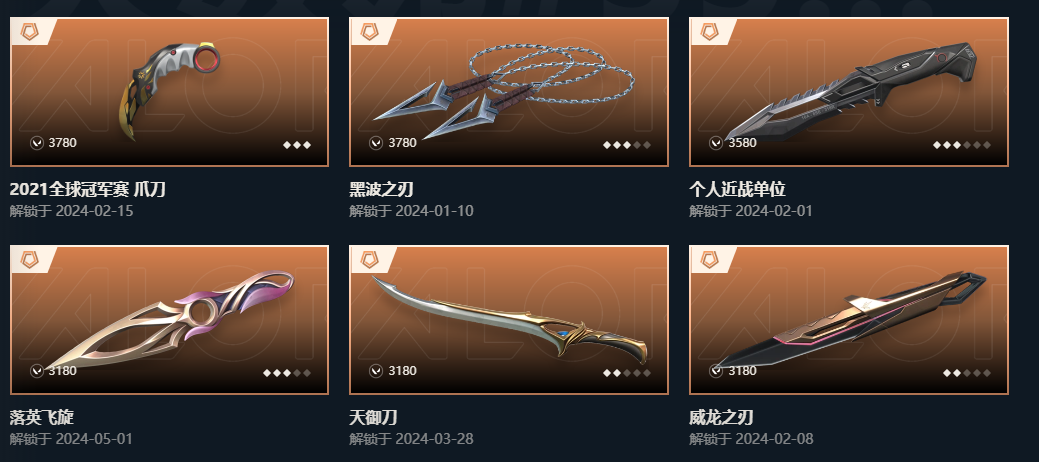Click the upgrade level diamonds on the 落英飞旋 card
1039x462 pixels.
[x=286, y=373]
